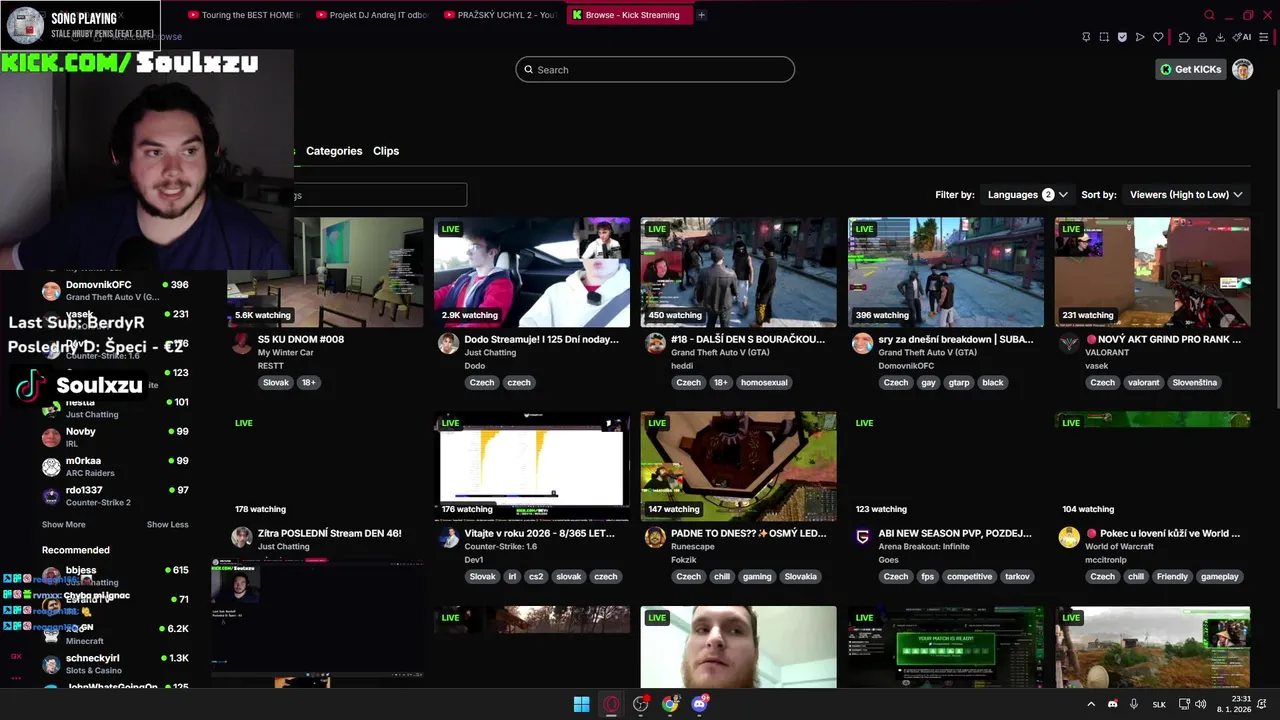Click heddi channel avatar icon

[x=655, y=344]
